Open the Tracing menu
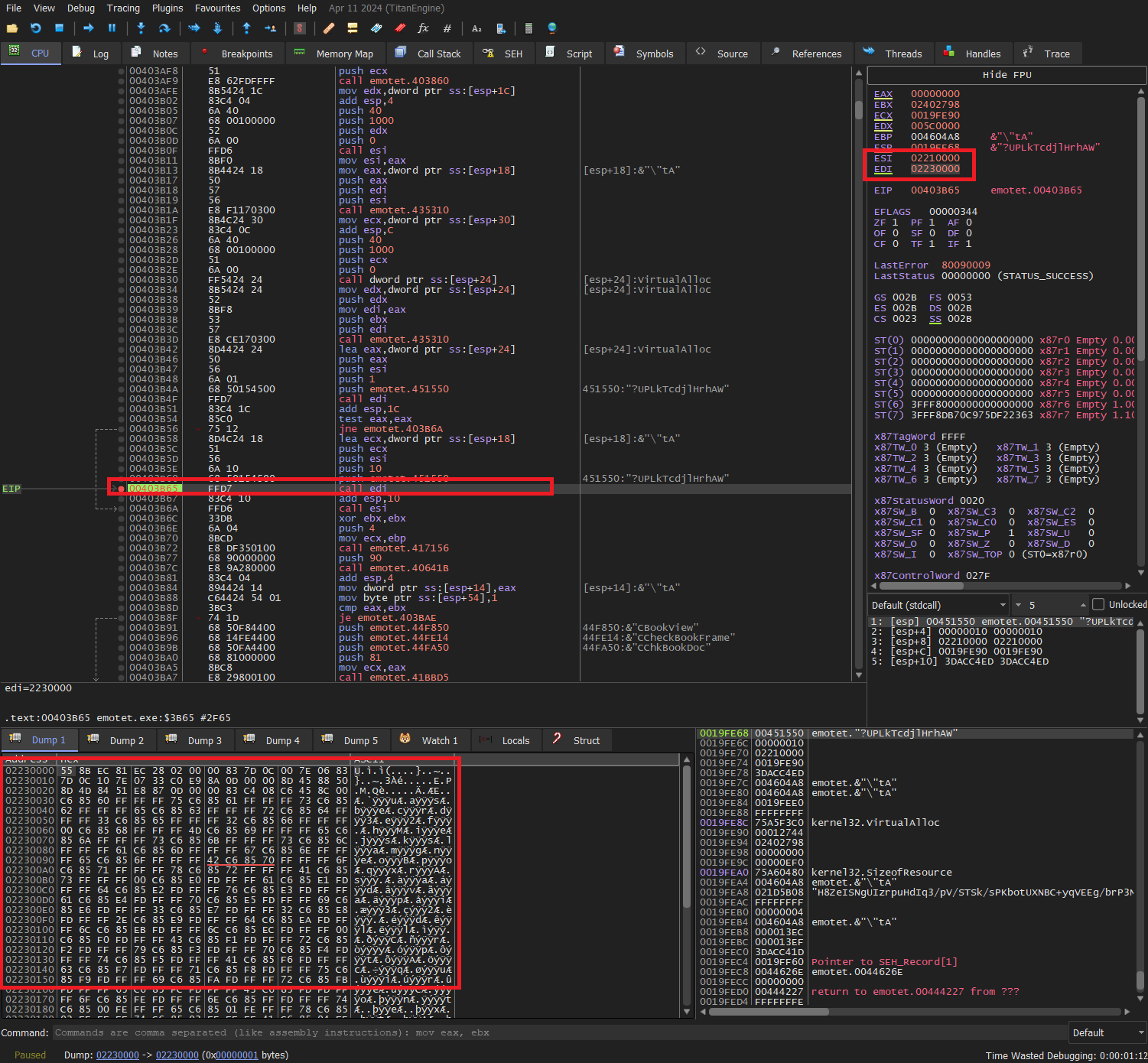The height and width of the screenshot is (1063, 1148). point(123,8)
